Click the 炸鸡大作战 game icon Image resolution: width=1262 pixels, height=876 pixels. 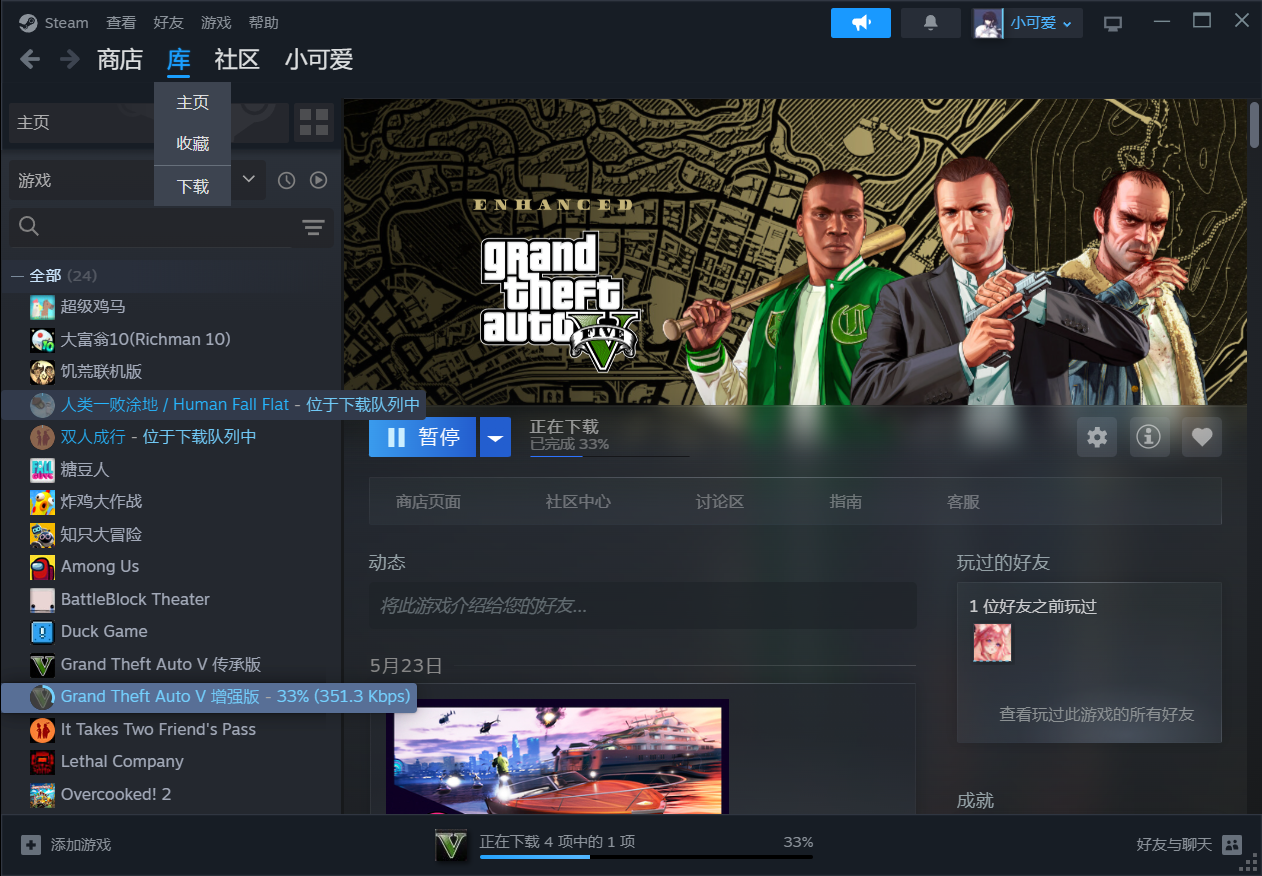click(x=42, y=502)
